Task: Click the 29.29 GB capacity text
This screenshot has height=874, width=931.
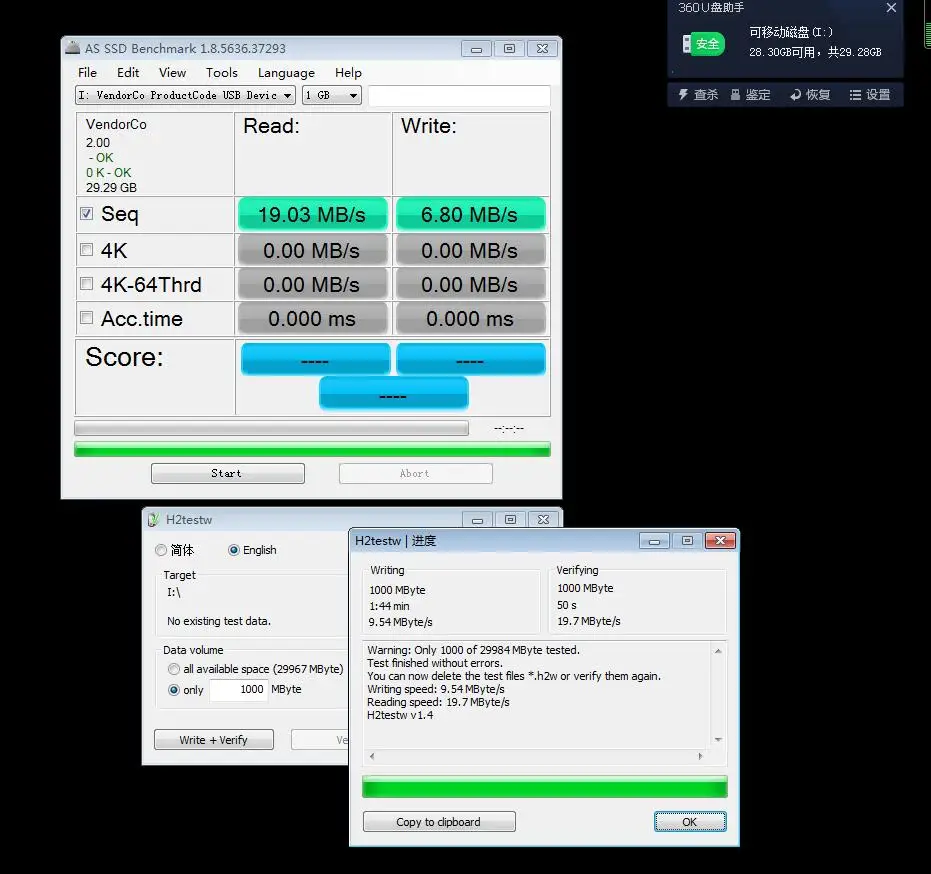Action: tap(111, 188)
